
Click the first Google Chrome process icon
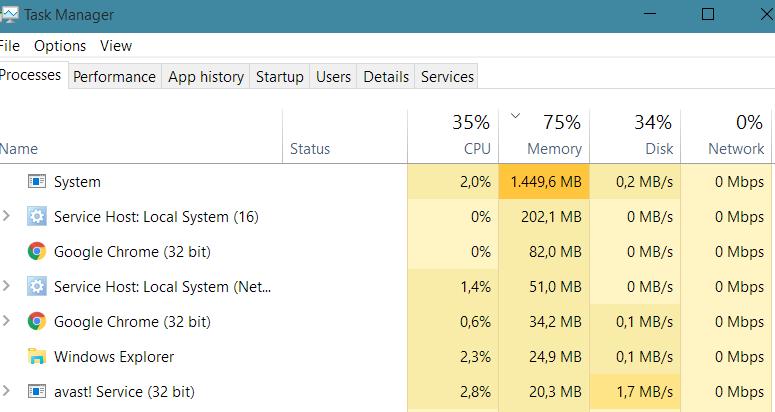click(x=37, y=251)
